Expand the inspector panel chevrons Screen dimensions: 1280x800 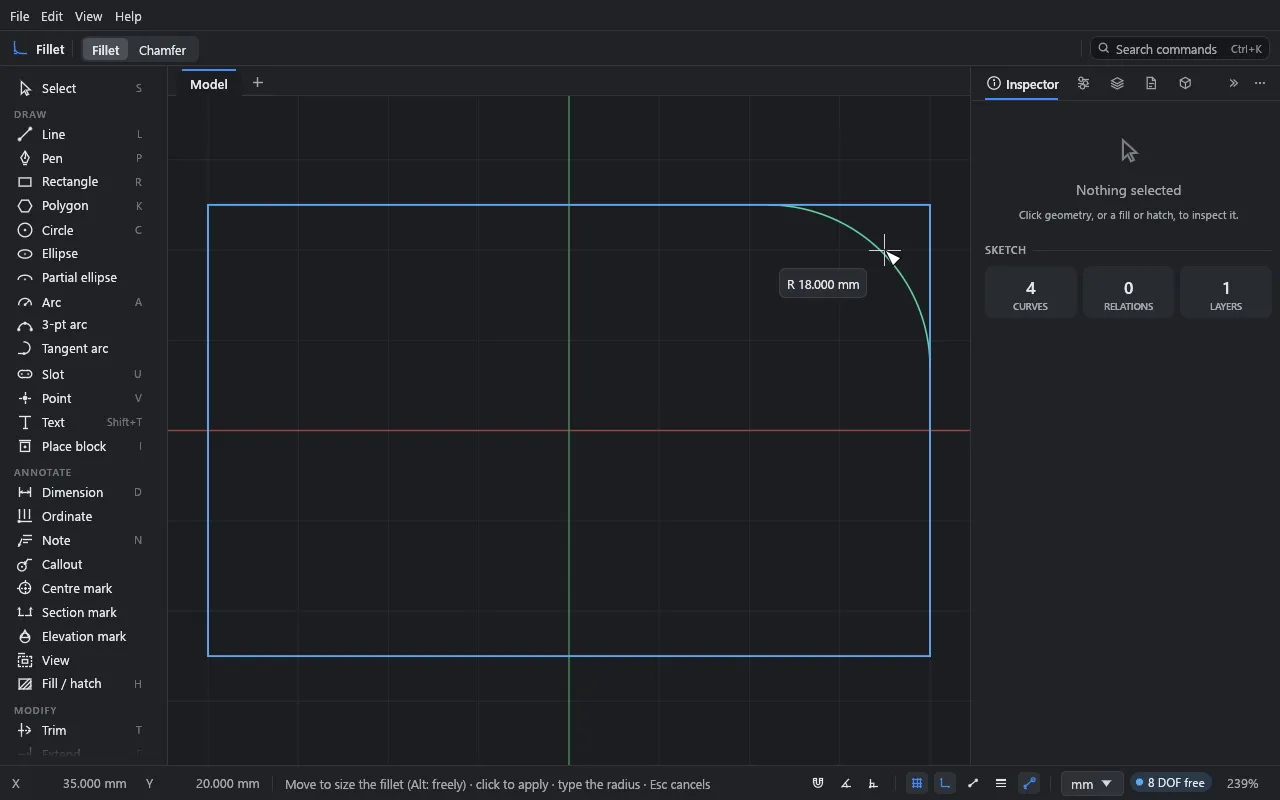pos(1233,84)
